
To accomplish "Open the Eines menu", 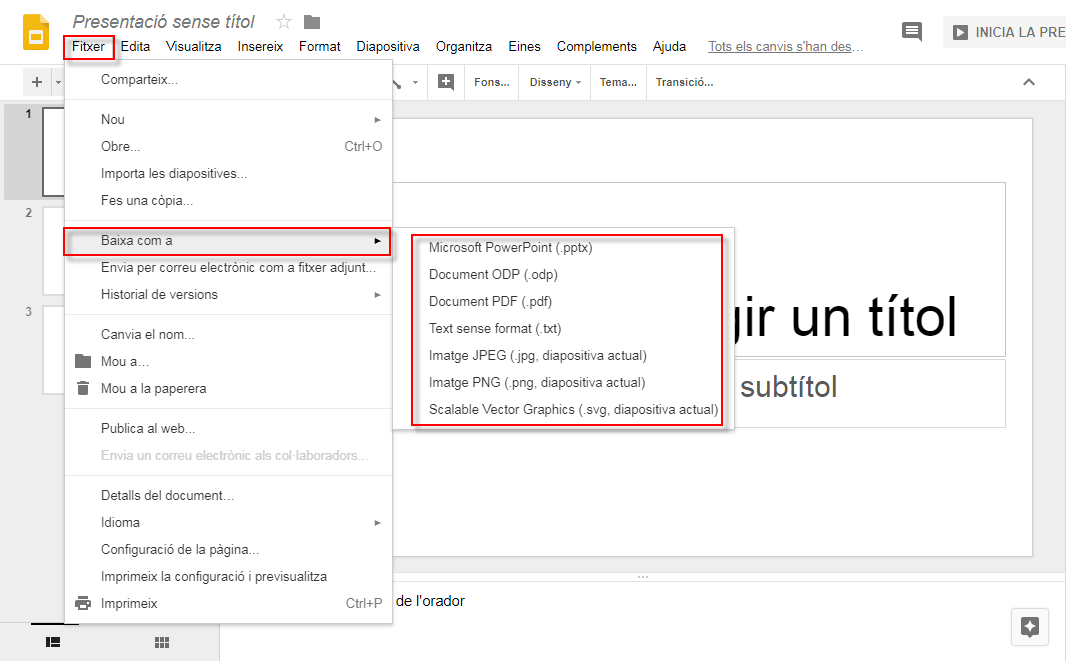I will (524, 46).
